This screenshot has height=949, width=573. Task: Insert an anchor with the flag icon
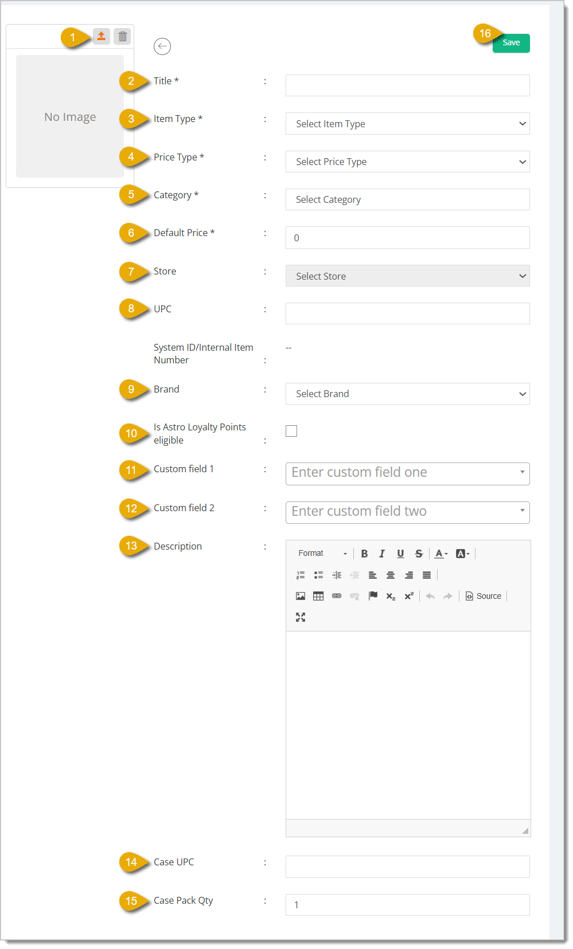pyautogui.click(x=373, y=596)
